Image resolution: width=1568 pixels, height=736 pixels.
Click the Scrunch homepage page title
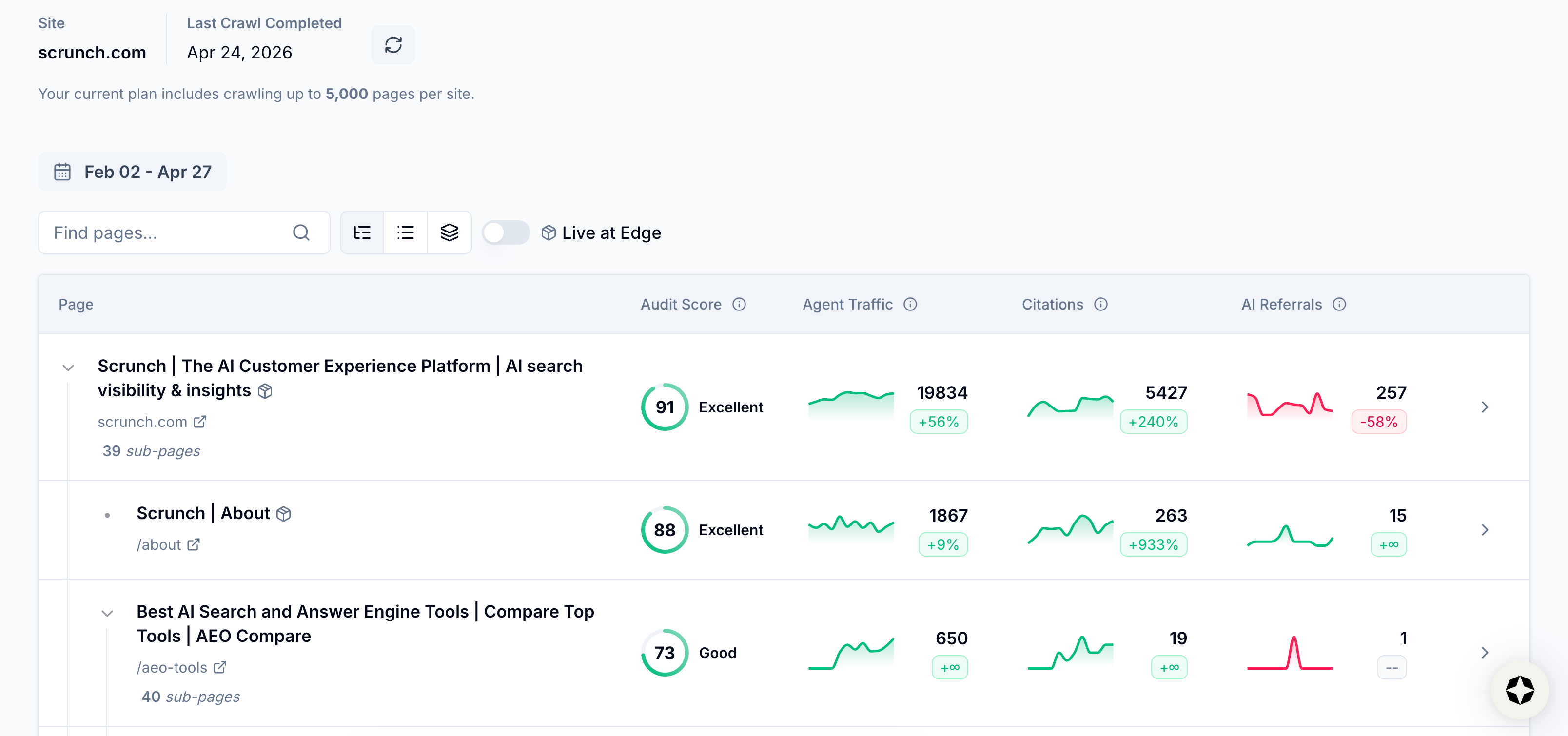pyautogui.click(x=340, y=378)
